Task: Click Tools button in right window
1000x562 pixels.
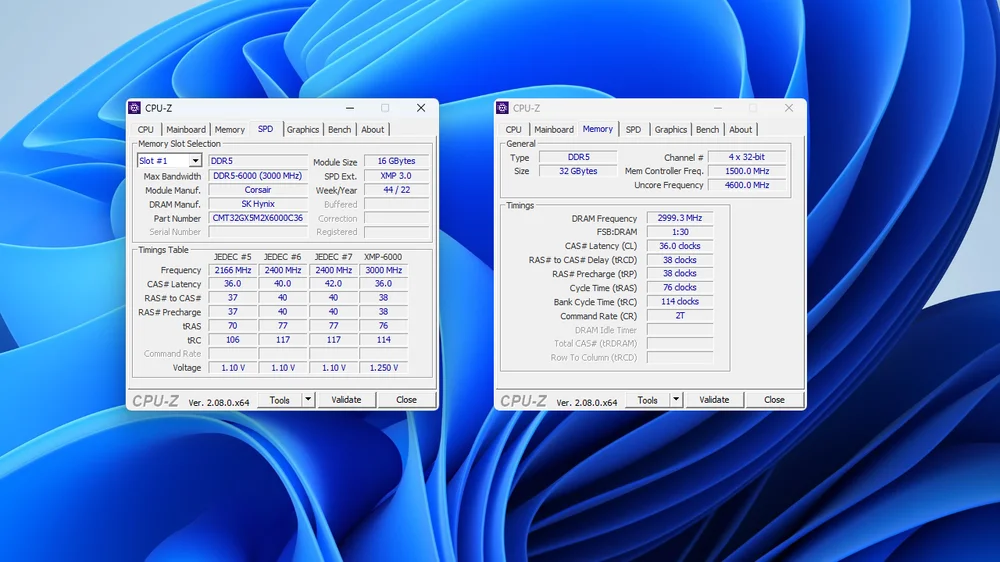Action: [x=647, y=400]
